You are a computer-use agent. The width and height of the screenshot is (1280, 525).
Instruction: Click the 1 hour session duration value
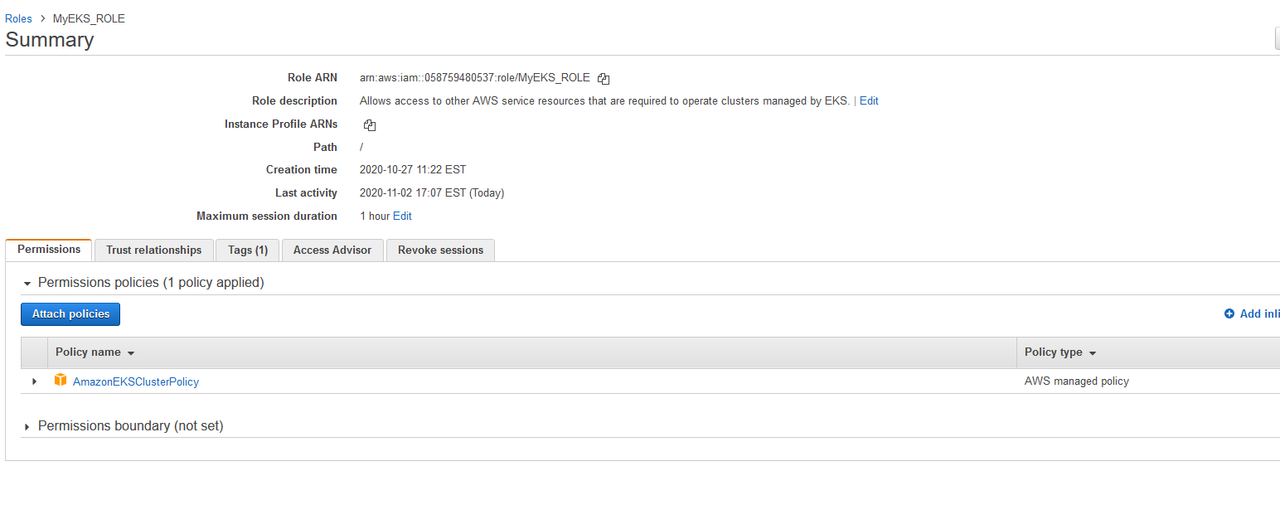coord(375,216)
